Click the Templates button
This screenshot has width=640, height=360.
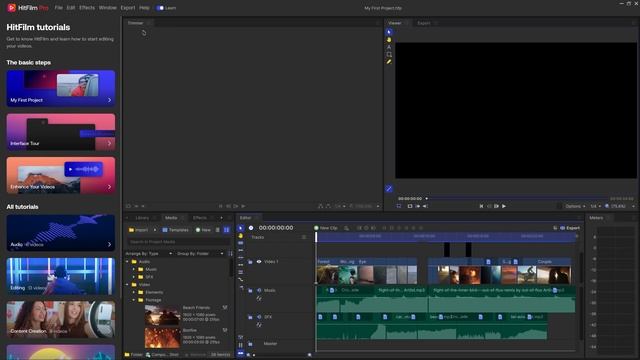click(x=176, y=230)
